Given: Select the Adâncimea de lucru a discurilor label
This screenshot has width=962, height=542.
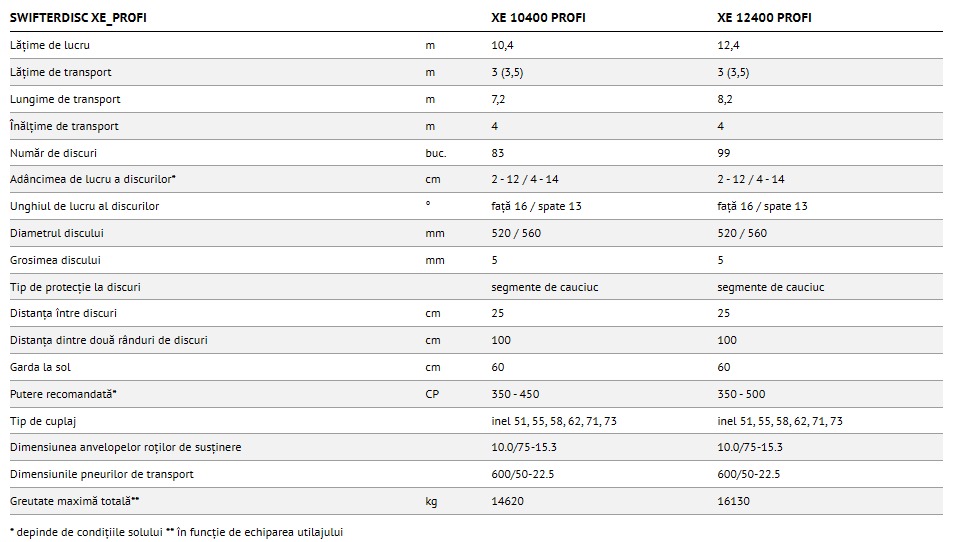Looking at the screenshot, I should [93, 179].
